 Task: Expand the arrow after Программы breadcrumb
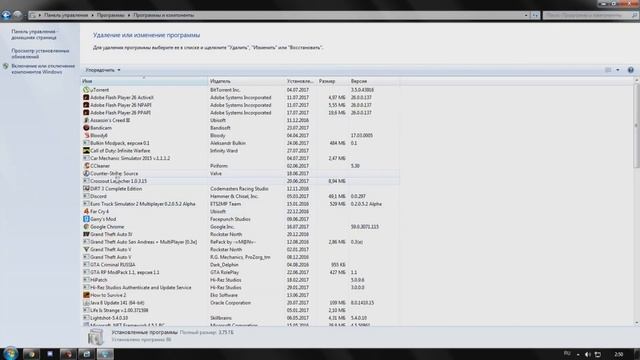(129, 16)
